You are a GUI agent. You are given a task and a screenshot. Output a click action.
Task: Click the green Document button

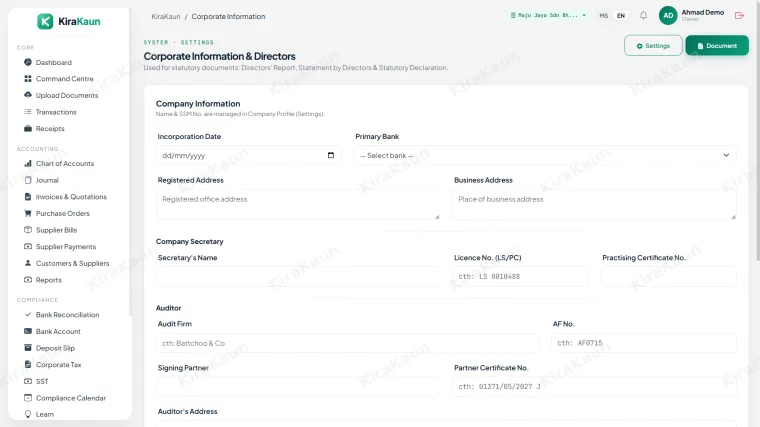tap(717, 46)
